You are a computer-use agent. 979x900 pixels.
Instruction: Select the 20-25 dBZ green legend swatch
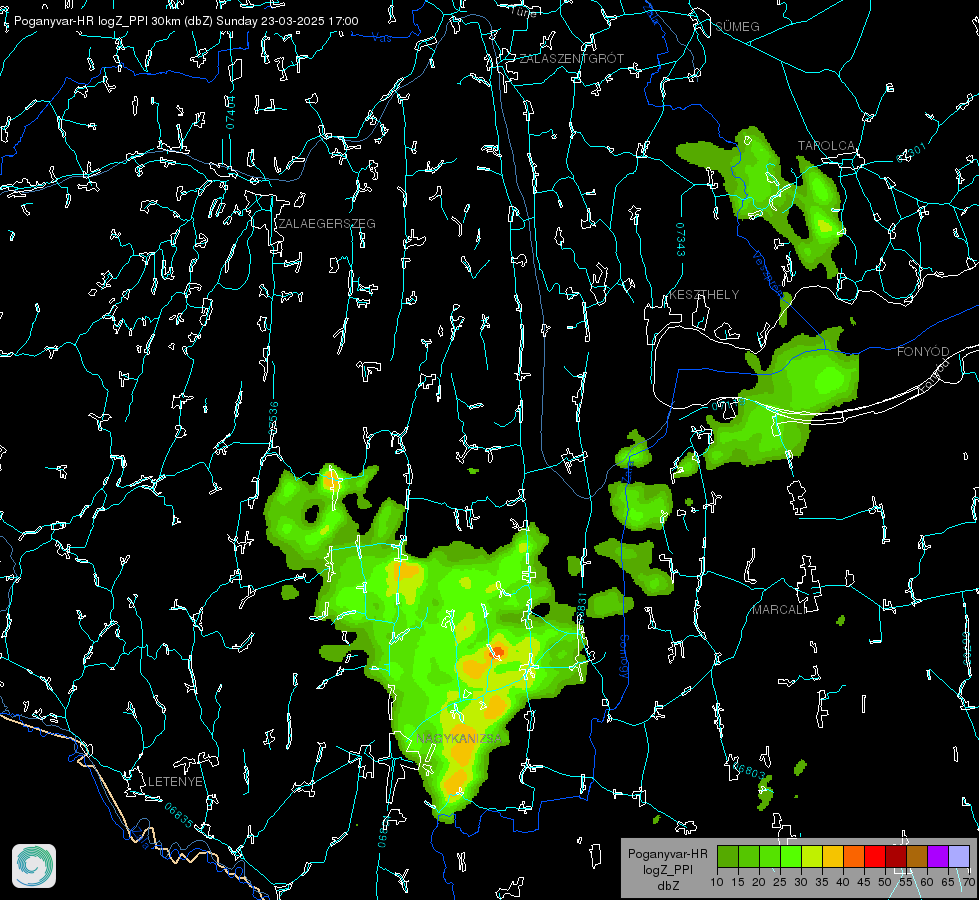(770, 856)
